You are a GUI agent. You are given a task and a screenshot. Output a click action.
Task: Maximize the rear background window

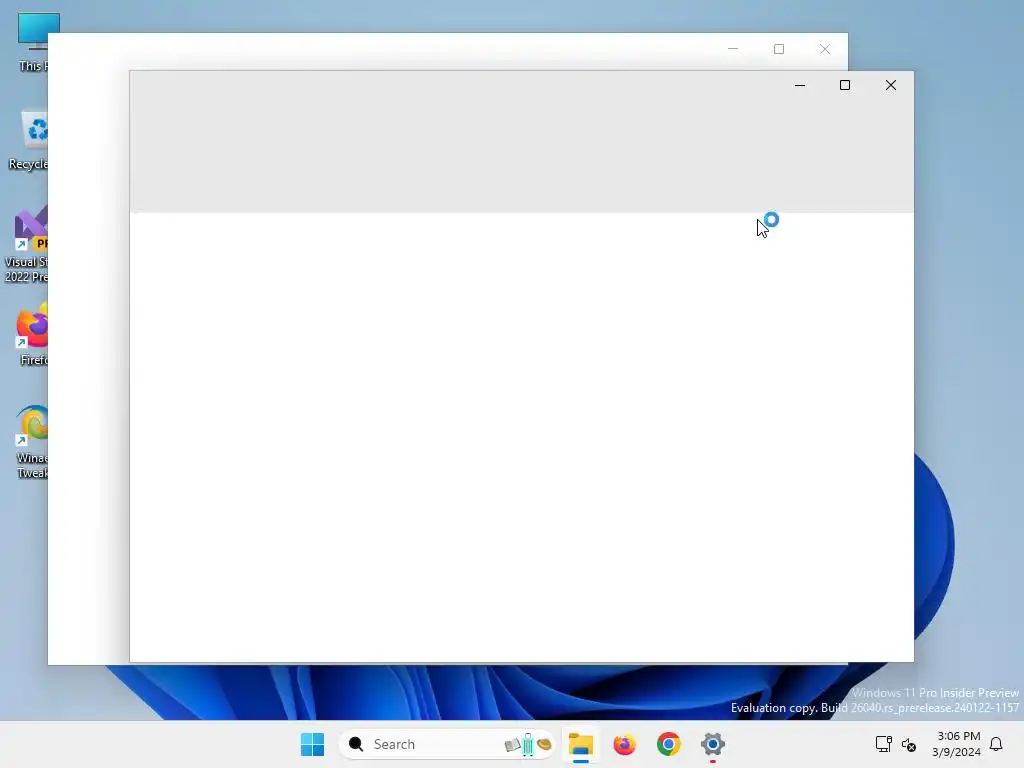click(778, 49)
